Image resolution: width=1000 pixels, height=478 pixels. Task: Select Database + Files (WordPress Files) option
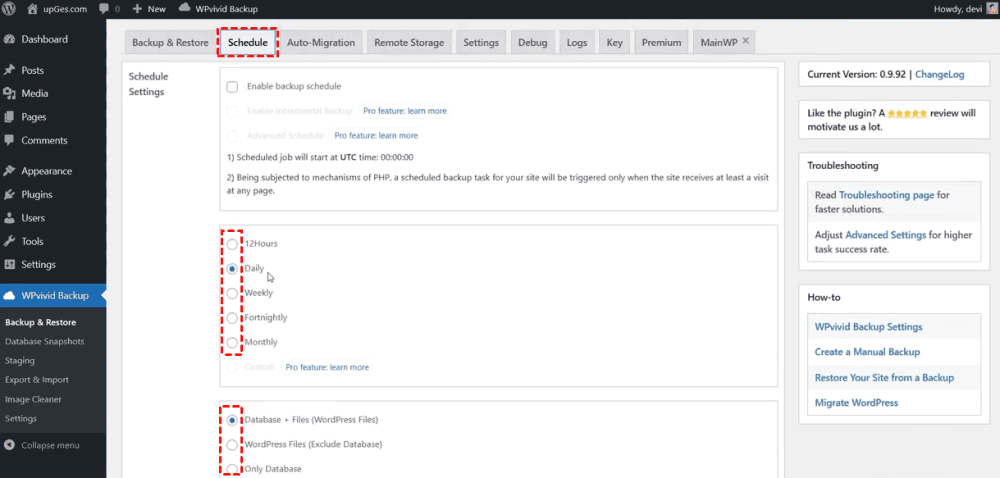(232, 420)
